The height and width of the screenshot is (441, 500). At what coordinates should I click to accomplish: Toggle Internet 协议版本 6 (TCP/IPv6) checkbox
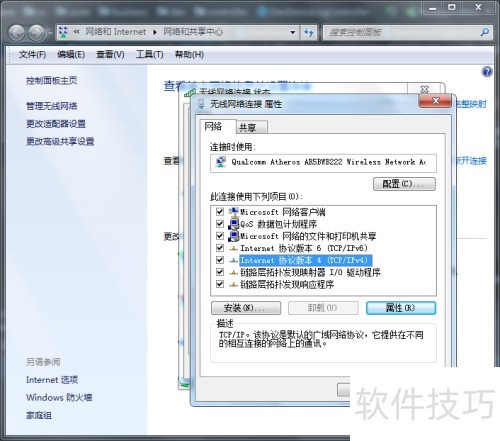click(220, 248)
